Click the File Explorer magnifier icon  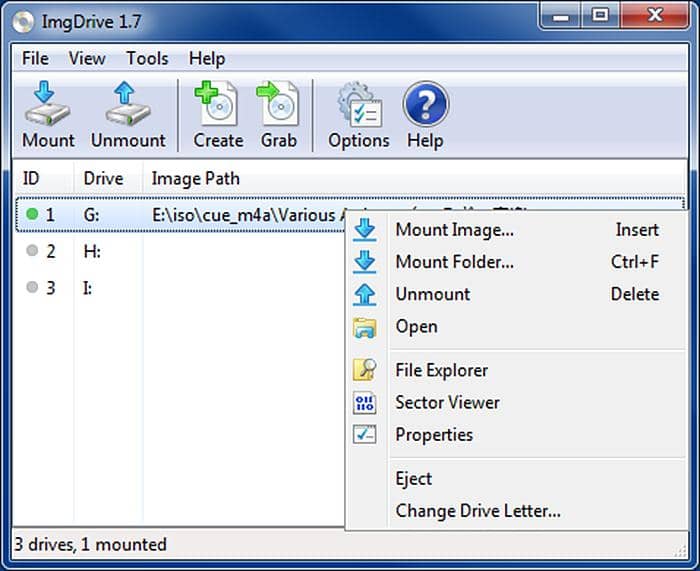(x=365, y=370)
